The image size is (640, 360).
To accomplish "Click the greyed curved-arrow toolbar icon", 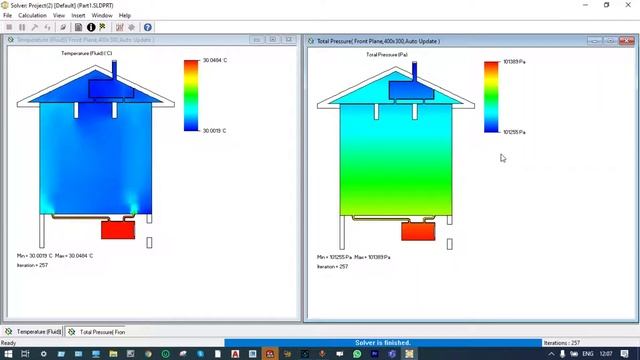I will 48,27.
